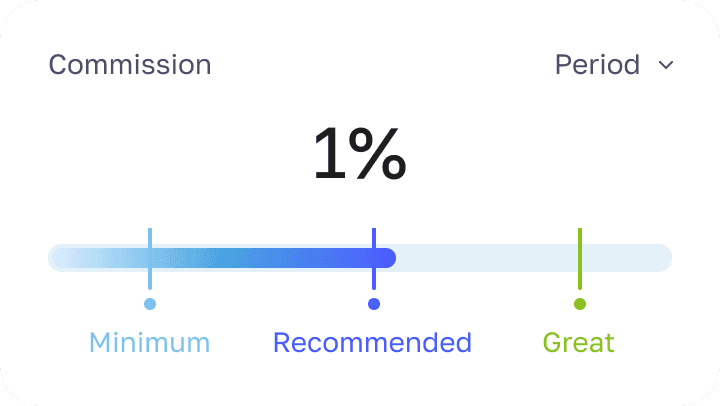Screen dimensions: 720x406
Task: Open the Period dropdown
Action: [x=614, y=64]
